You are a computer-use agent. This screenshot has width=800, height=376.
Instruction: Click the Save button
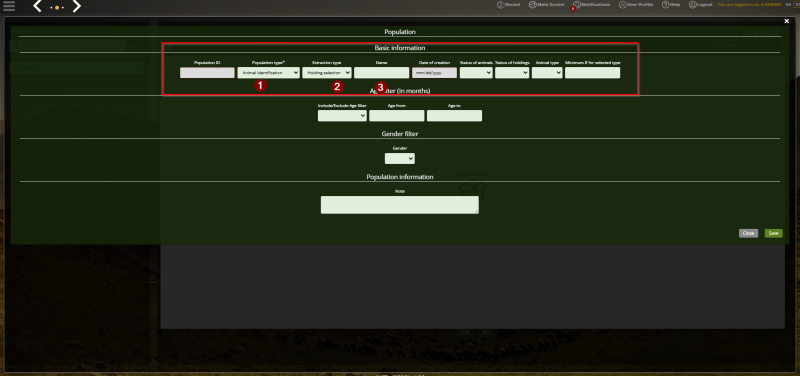[x=773, y=233]
